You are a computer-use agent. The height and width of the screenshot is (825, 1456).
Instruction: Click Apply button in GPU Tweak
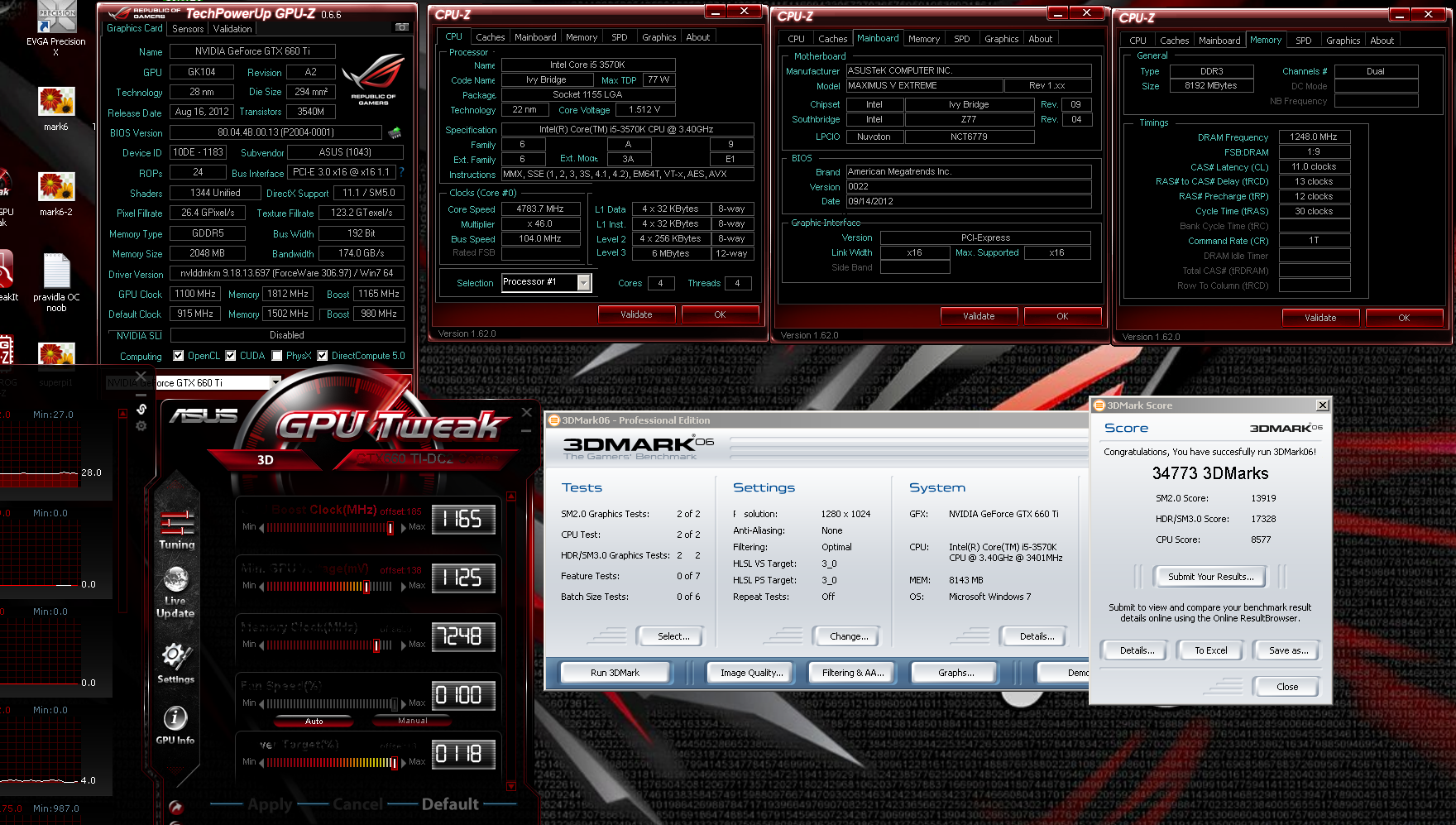[x=270, y=804]
